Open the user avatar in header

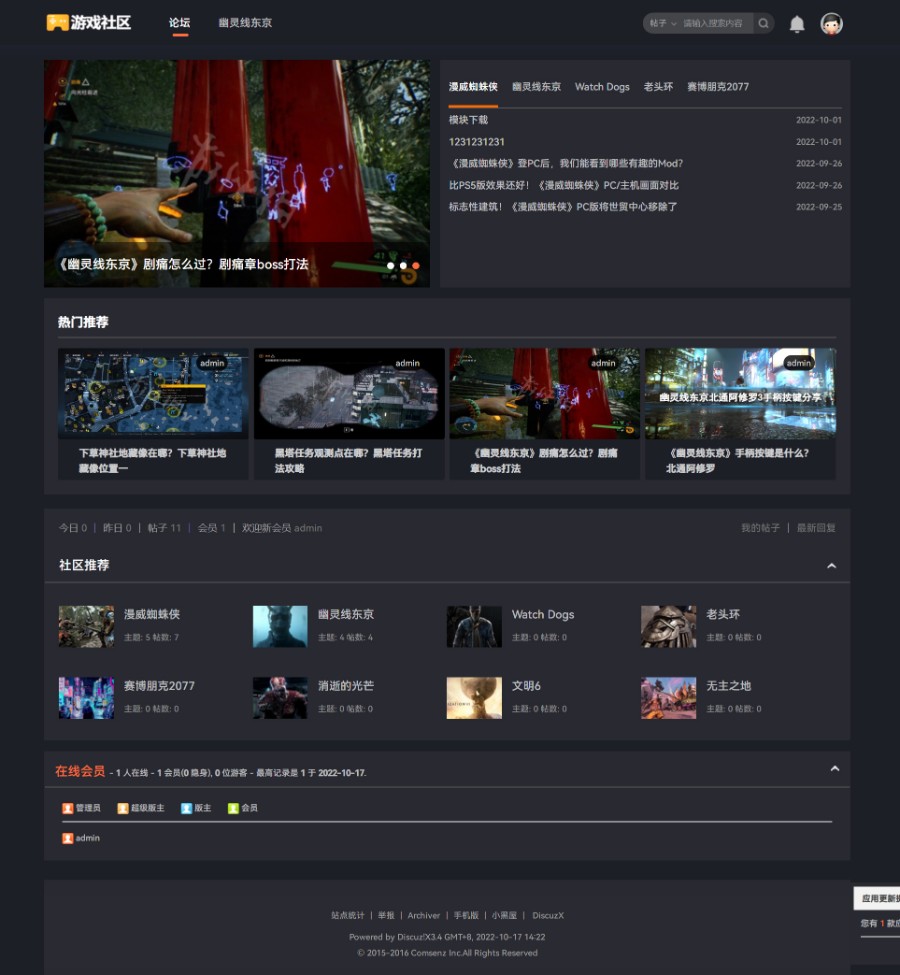tap(832, 24)
